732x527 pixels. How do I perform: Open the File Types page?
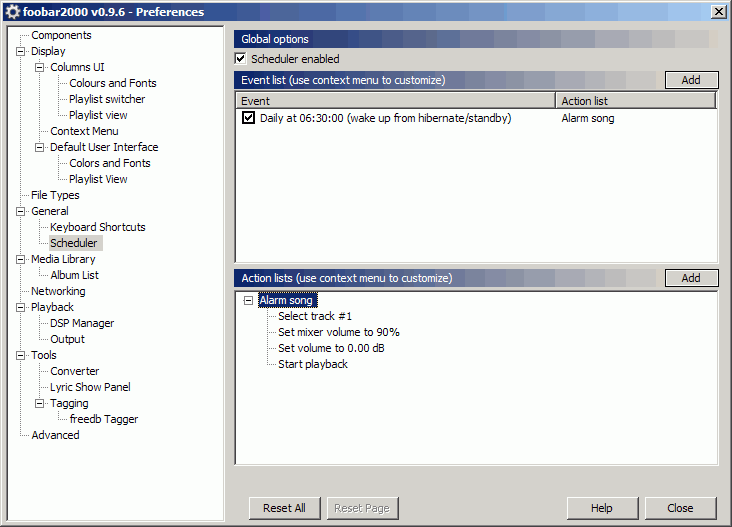point(55,195)
